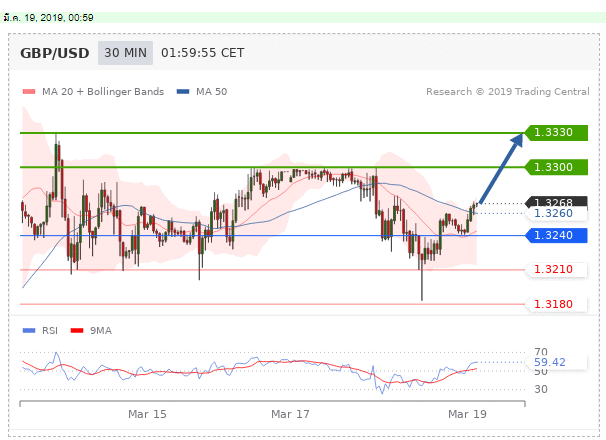Viewport: 606px width, 440px height.
Task: Click the pink MA 20 legend swatch
Action: pos(29,92)
